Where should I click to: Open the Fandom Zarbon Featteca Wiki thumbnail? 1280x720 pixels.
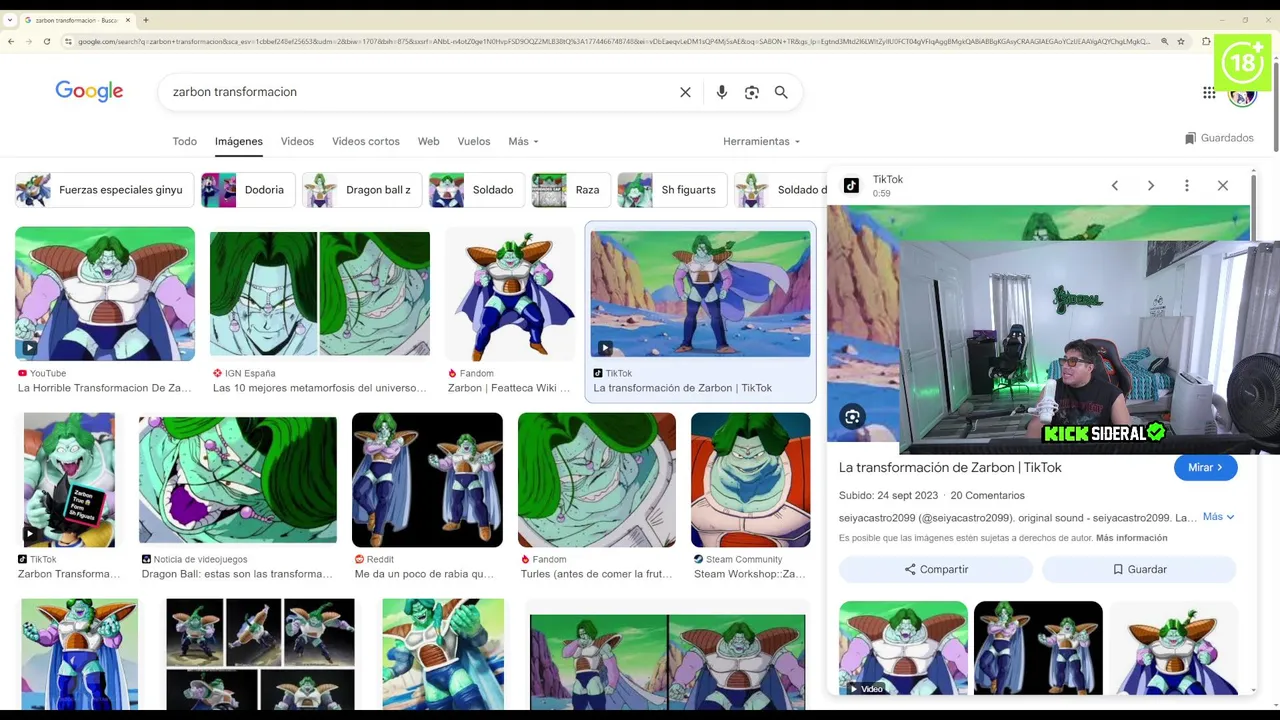[510, 294]
